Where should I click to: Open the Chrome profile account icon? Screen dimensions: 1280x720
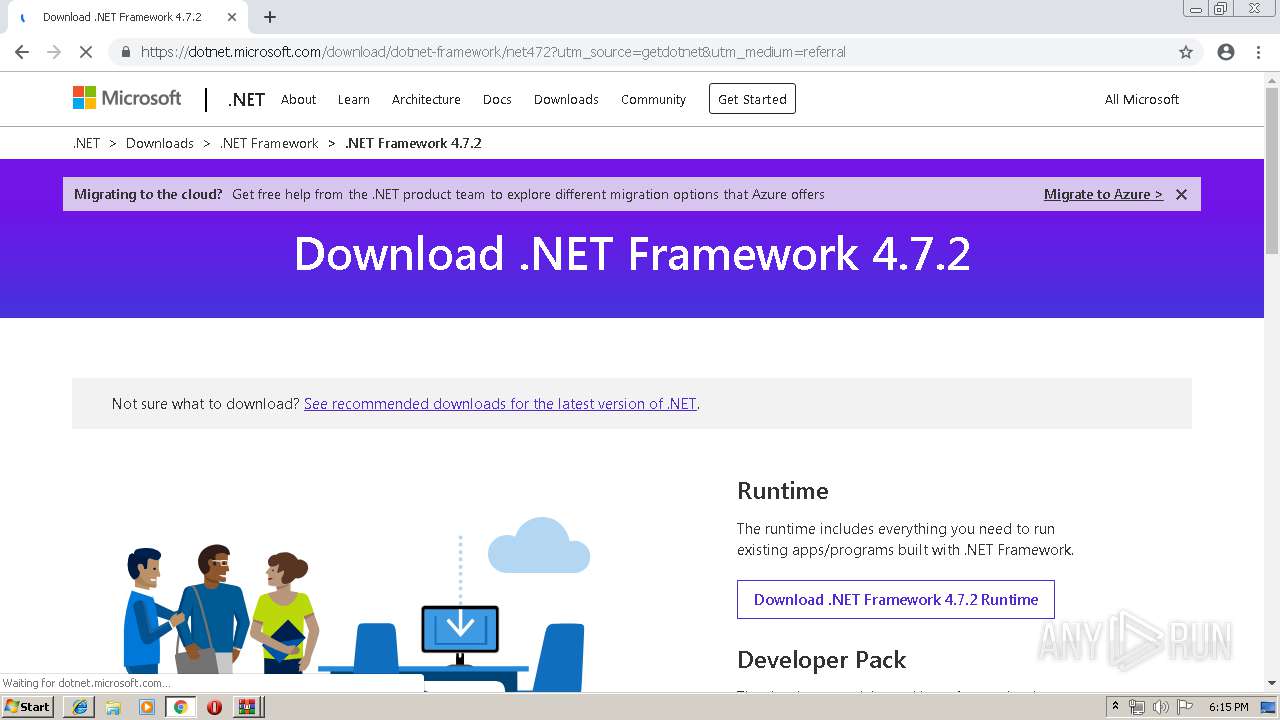(x=1226, y=52)
